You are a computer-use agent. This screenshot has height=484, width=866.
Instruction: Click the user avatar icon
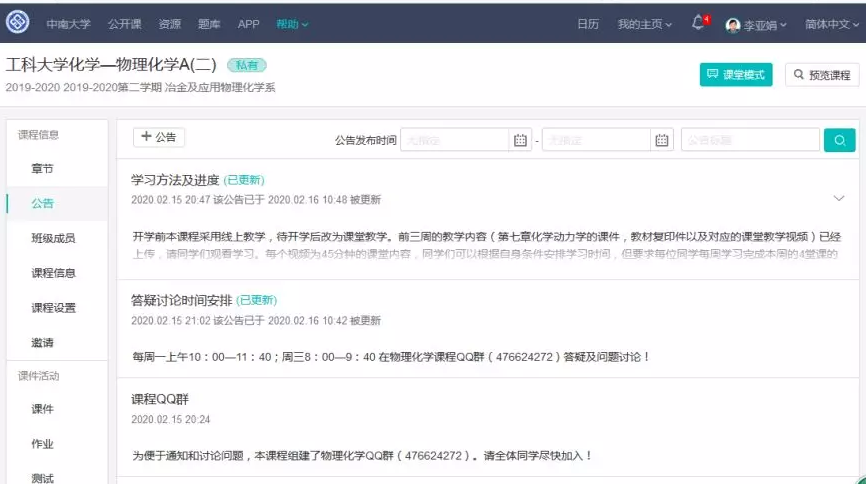tap(733, 24)
